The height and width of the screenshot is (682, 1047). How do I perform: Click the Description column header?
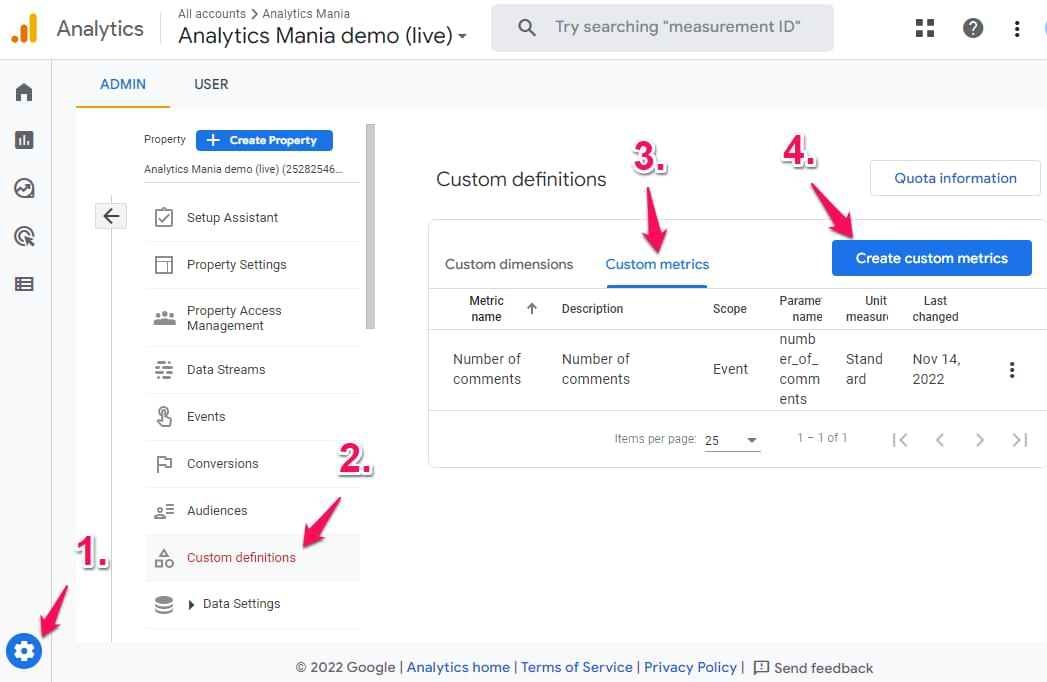(x=592, y=309)
